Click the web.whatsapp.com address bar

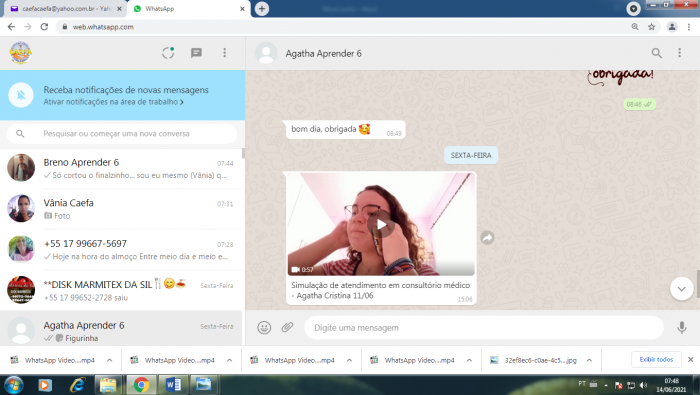click(x=344, y=27)
